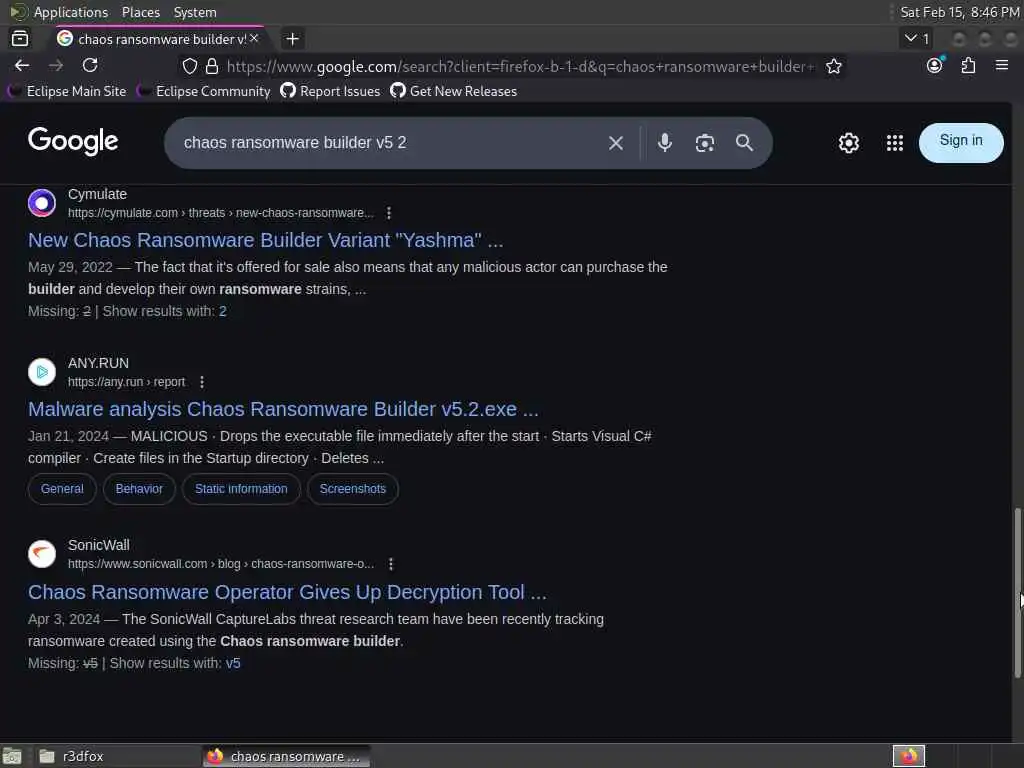
Task: Click the clock showing Sat Feb 15
Action: click(959, 12)
